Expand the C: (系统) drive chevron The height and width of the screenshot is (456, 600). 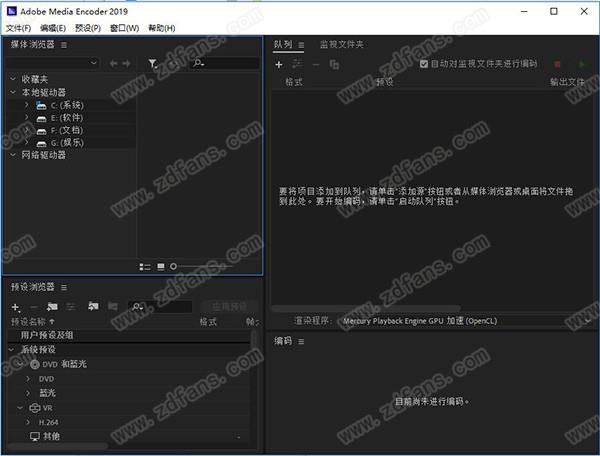26,105
